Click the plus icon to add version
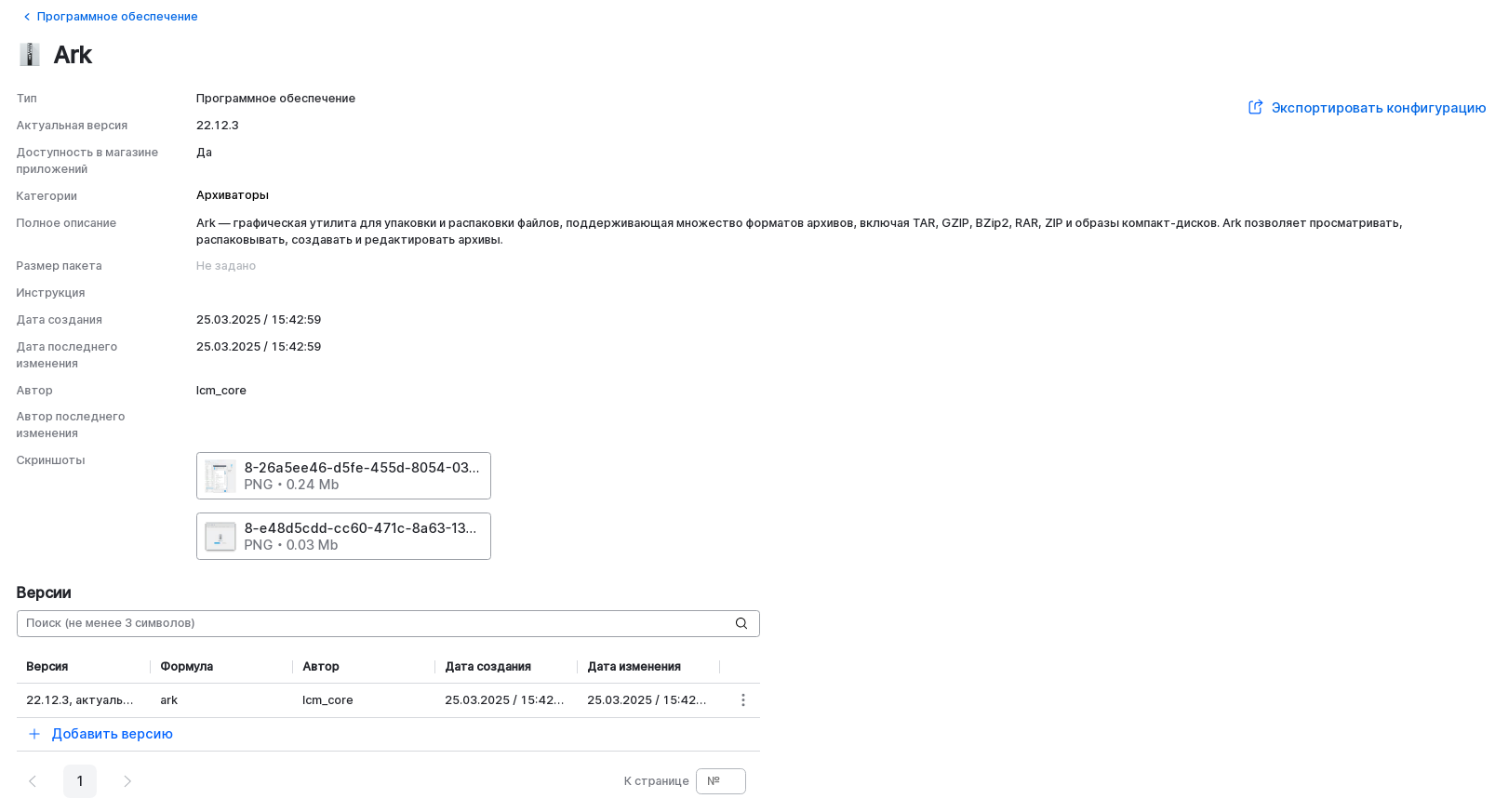Screen dimensions: 1495x812 (34, 734)
